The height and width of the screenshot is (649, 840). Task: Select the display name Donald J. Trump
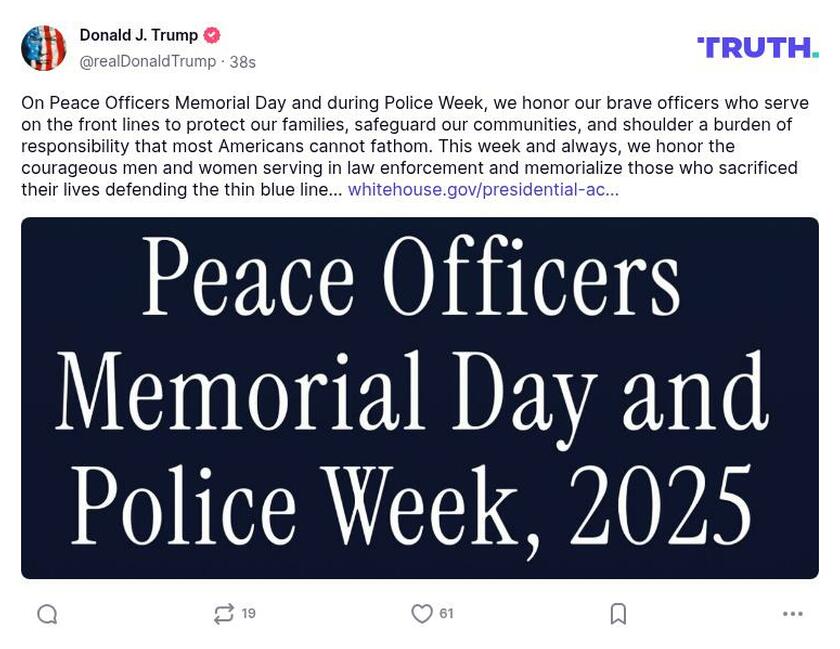tap(136, 33)
